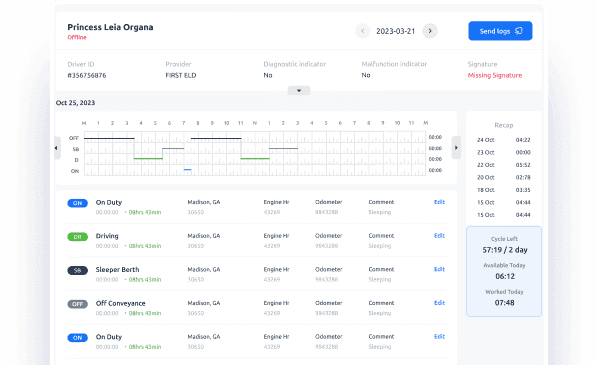
Task: Select the 24 Oct recap row
Action: (x=504, y=140)
